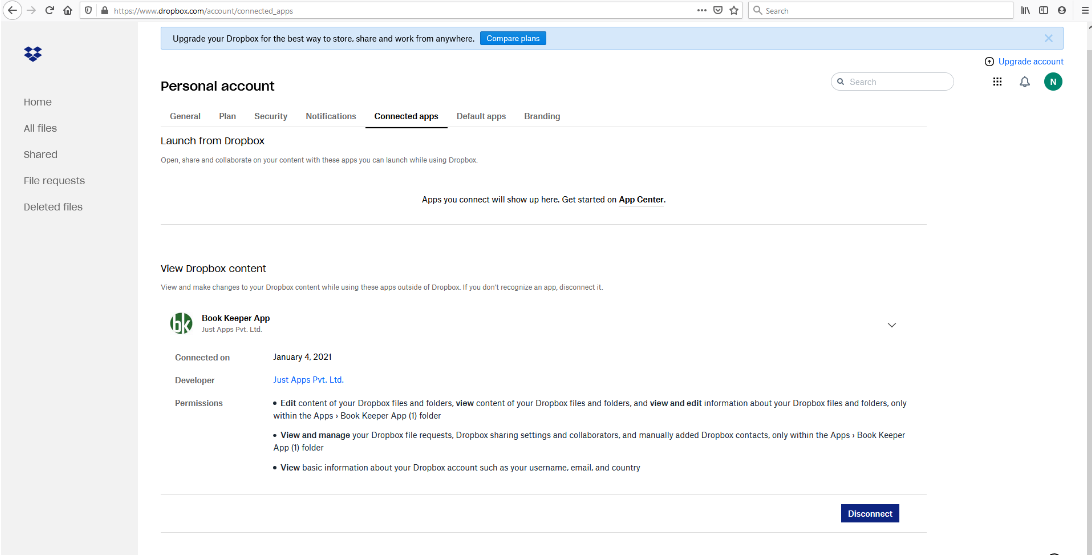The image size is (1092, 555).
Task: Dismiss the upgrade banner with X
Action: pos(1049,38)
